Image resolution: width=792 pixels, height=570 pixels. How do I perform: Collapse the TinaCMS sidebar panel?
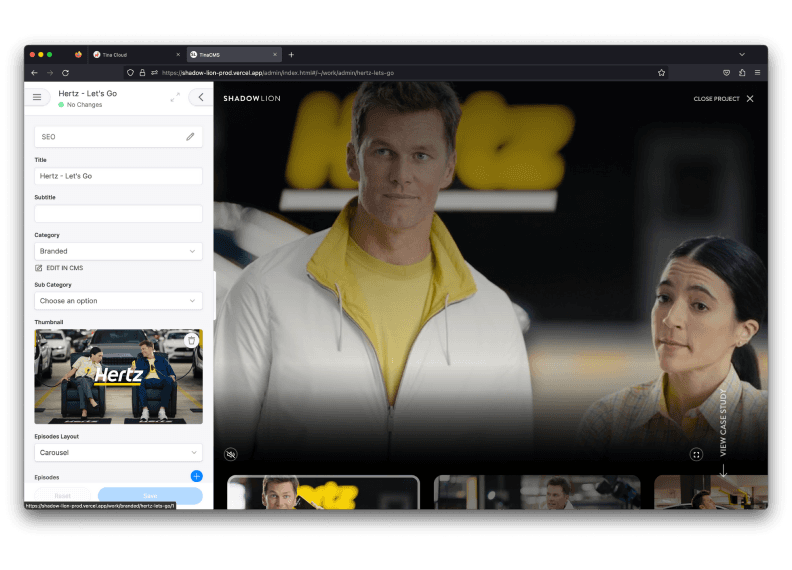[x=201, y=97]
